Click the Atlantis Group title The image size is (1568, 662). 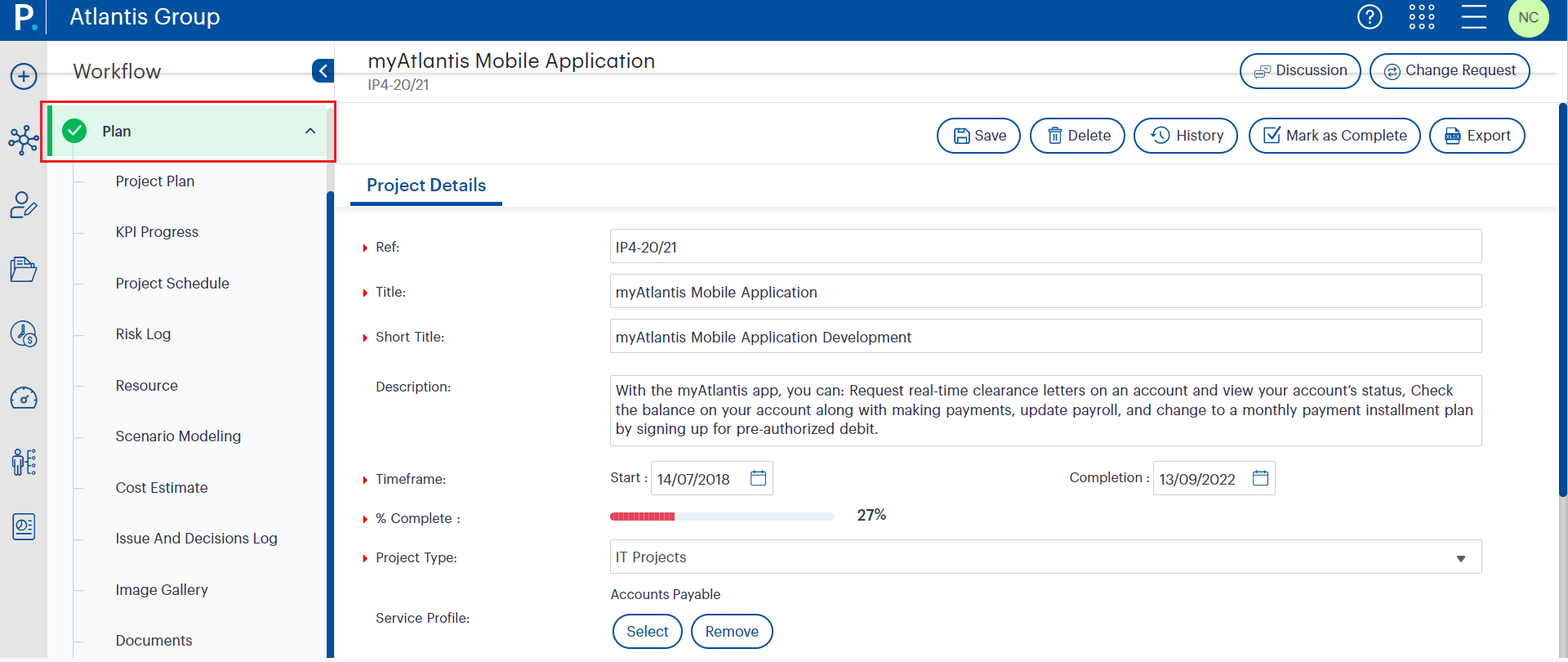coord(145,17)
